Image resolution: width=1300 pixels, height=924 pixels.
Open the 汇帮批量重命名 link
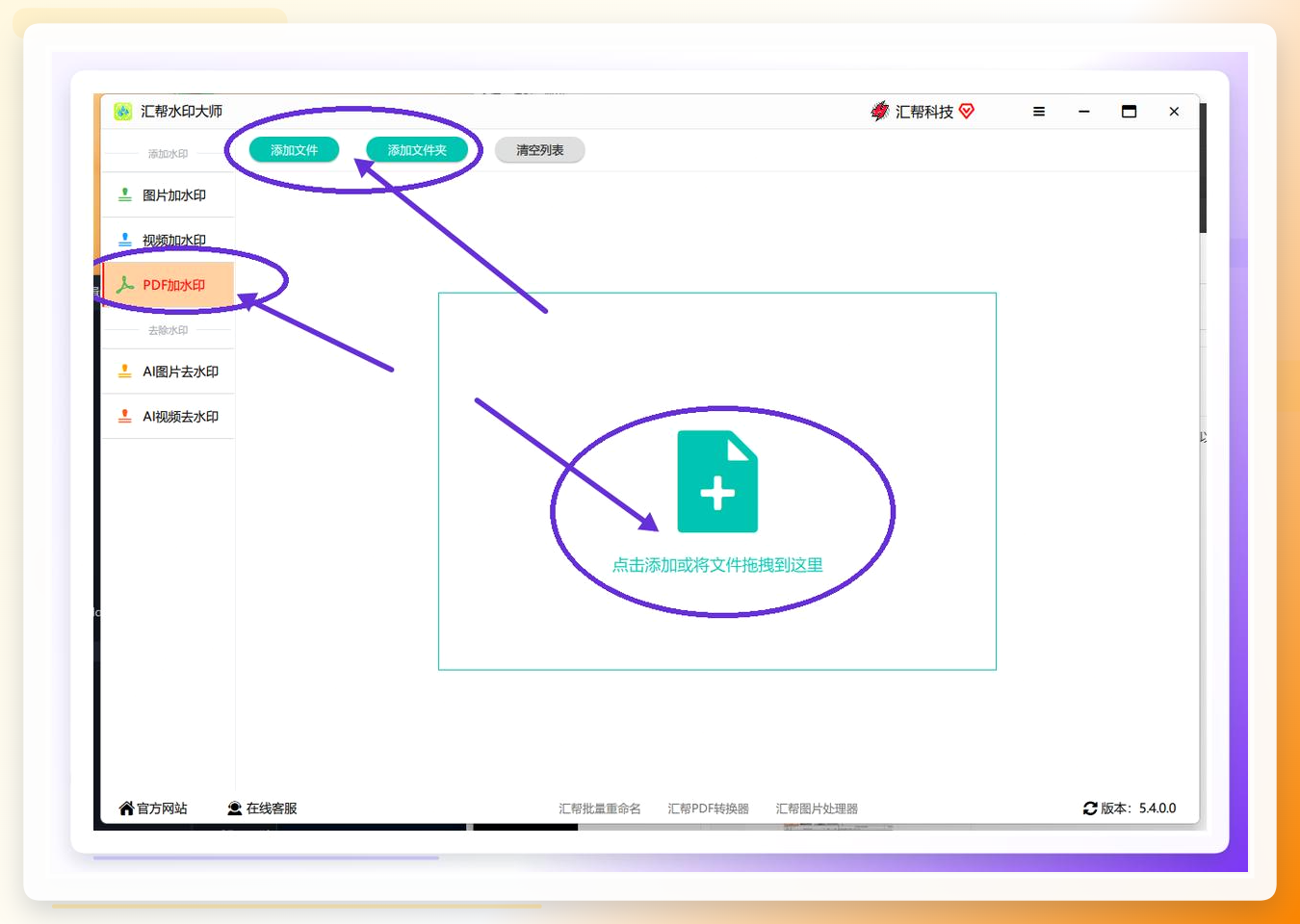(600, 808)
